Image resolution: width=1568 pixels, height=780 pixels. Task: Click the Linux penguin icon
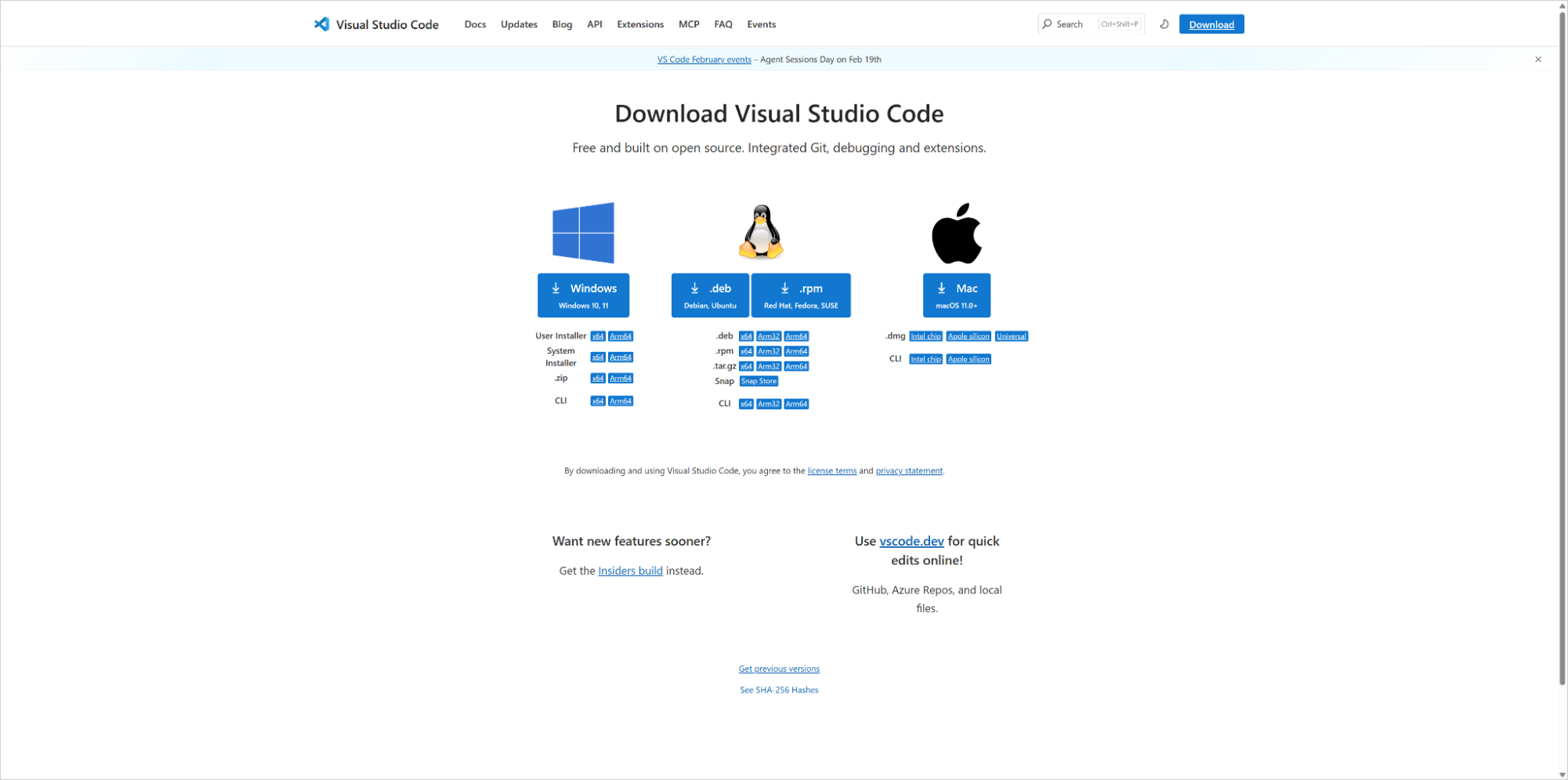[x=760, y=232]
